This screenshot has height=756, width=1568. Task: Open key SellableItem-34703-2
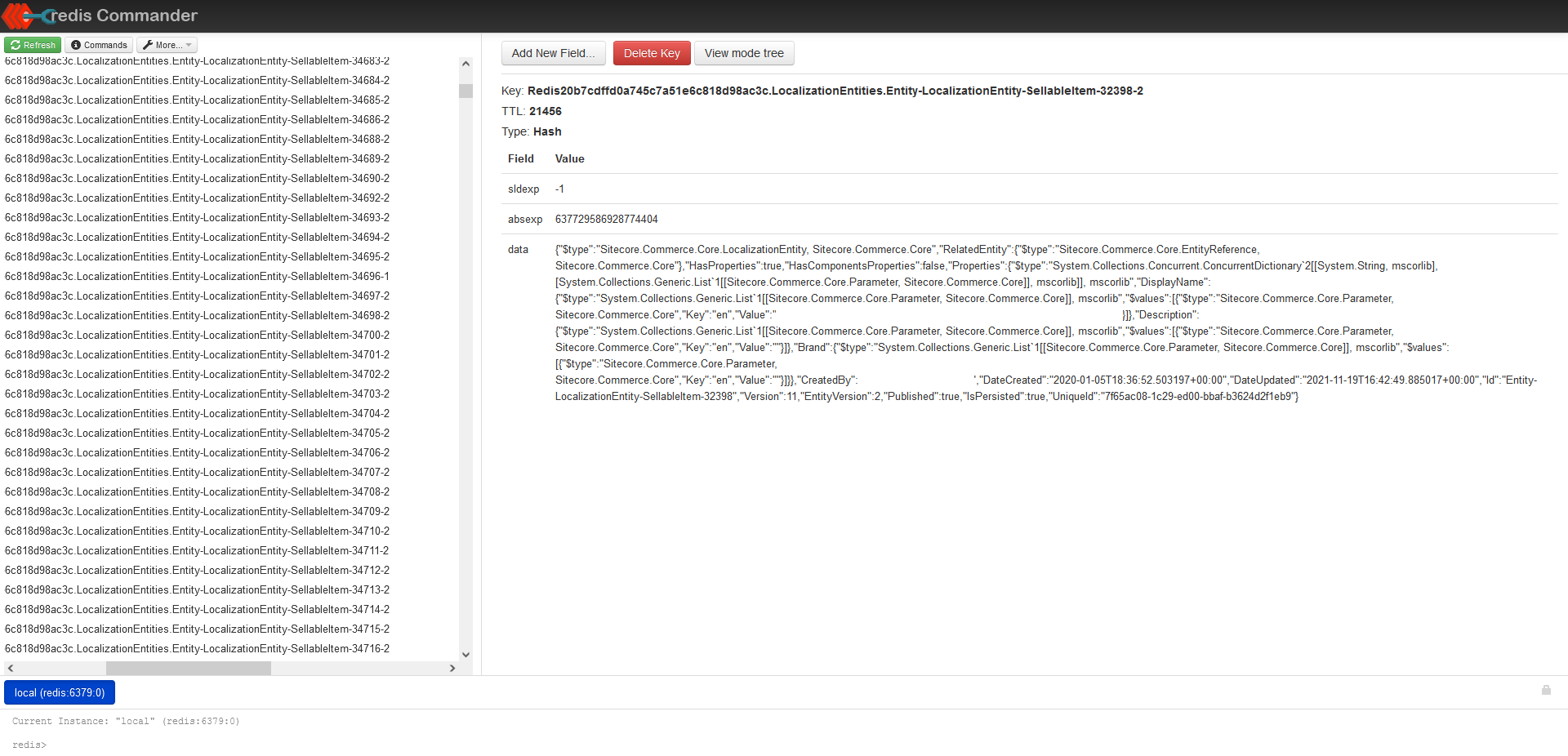click(x=197, y=394)
